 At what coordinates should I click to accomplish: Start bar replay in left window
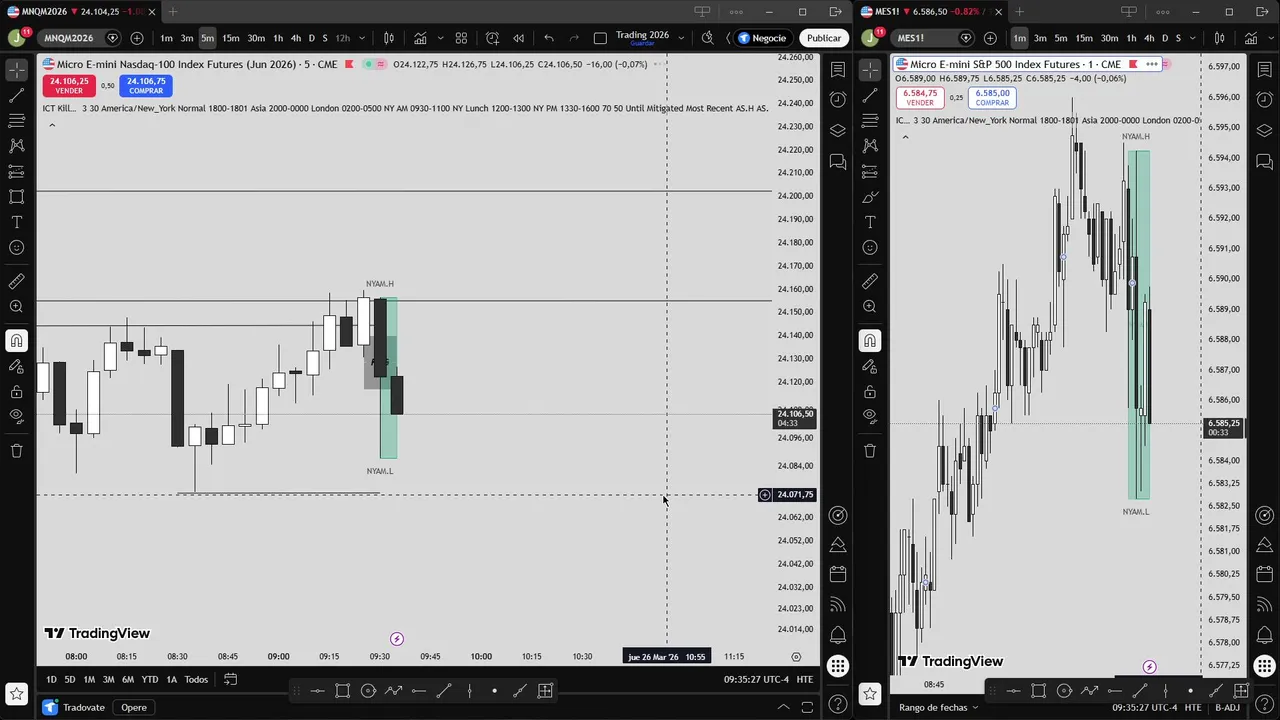[x=518, y=38]
